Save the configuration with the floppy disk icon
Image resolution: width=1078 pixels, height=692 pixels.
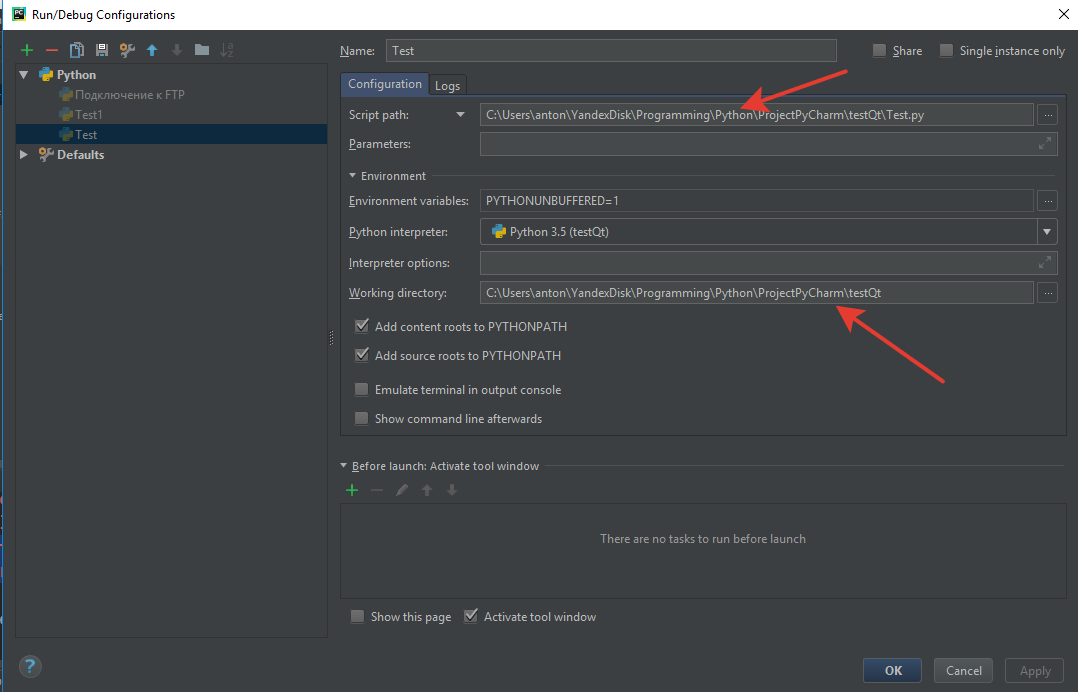pos(102,49)
